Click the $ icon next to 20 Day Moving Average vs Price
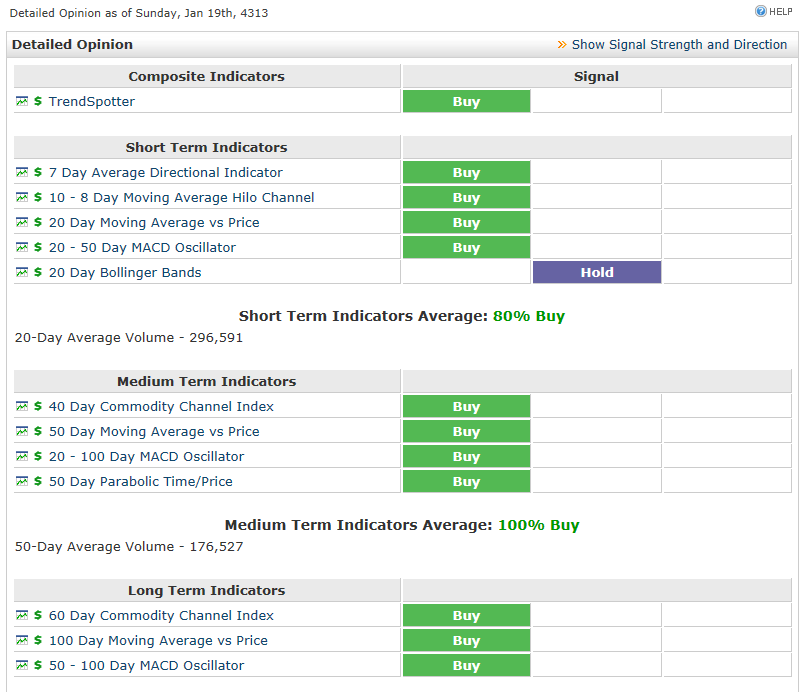This screenshot has height=692, width=806. [37, 222]
